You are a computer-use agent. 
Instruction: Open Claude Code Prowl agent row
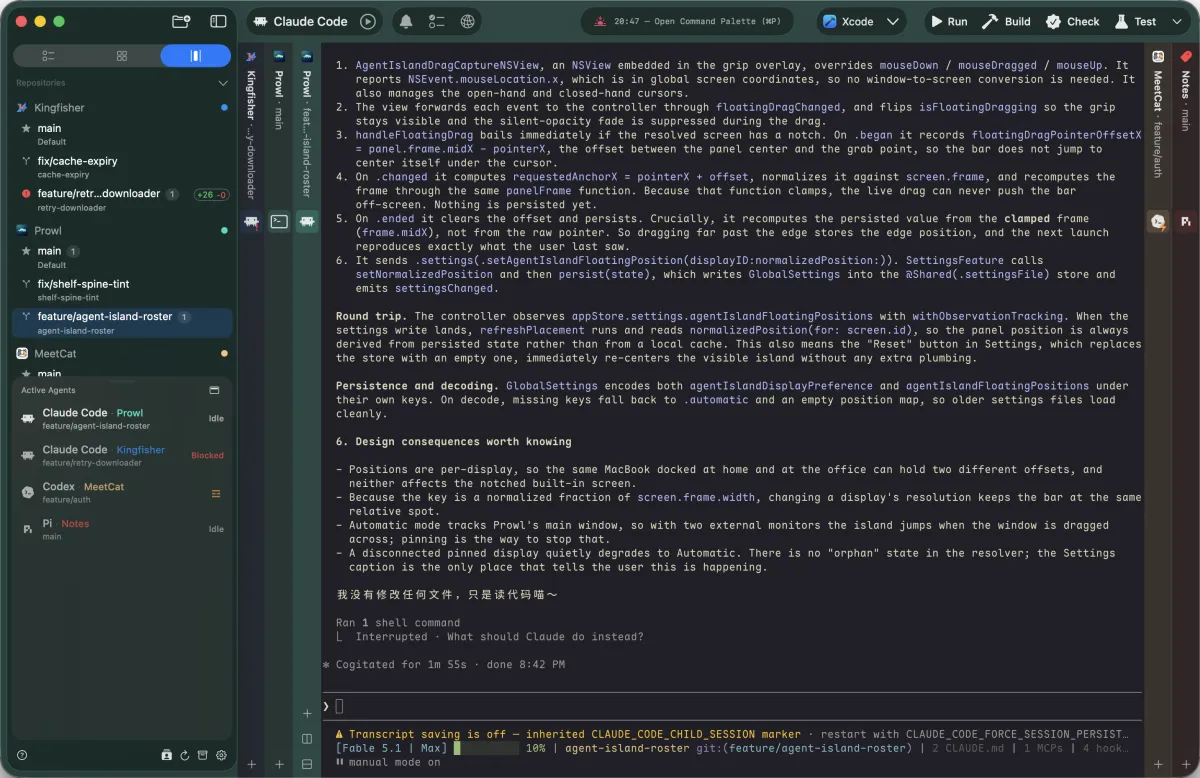pos(122,418)
